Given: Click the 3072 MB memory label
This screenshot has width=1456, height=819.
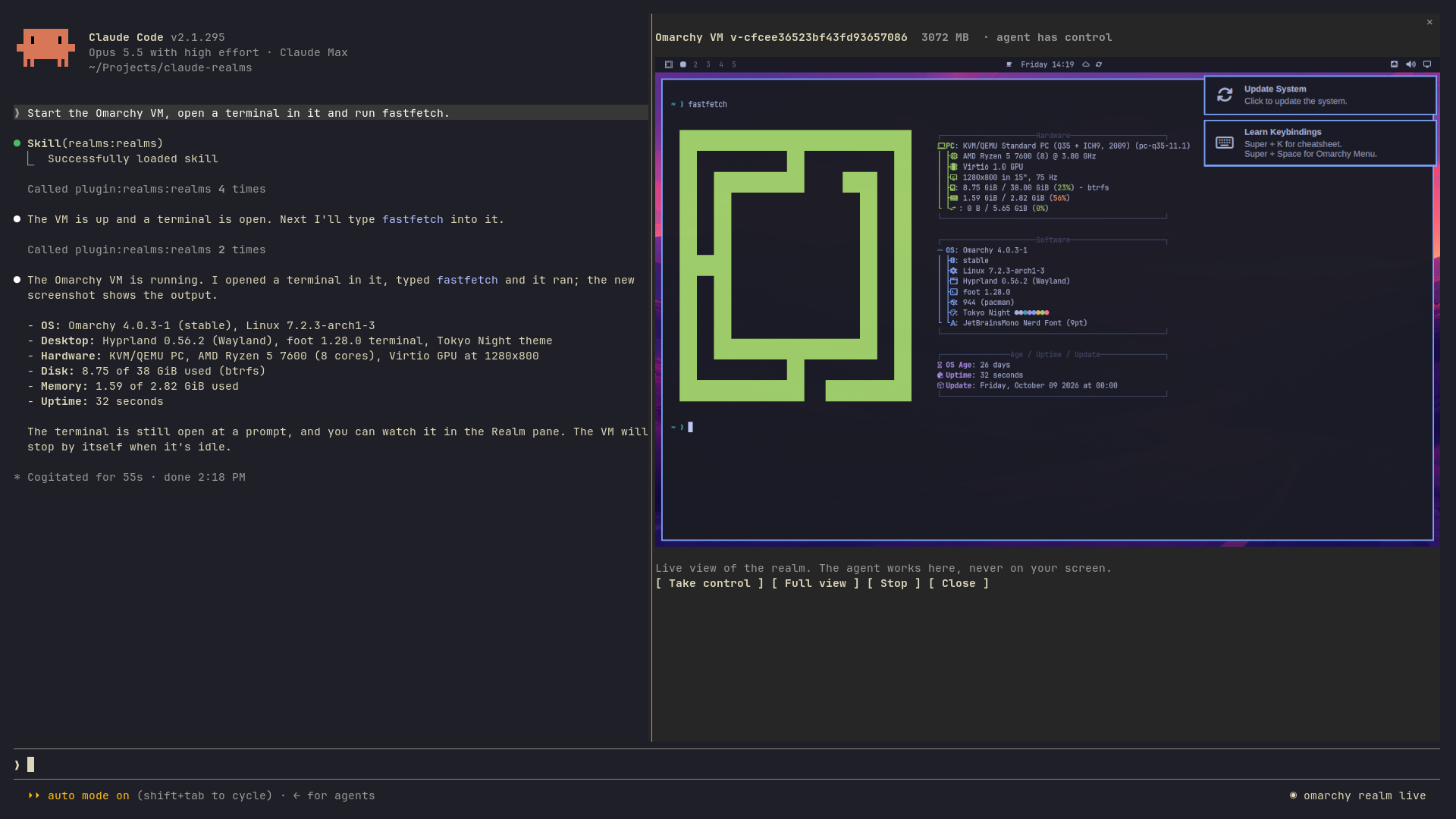Looking at the screenshot, I should pos(945,37).
